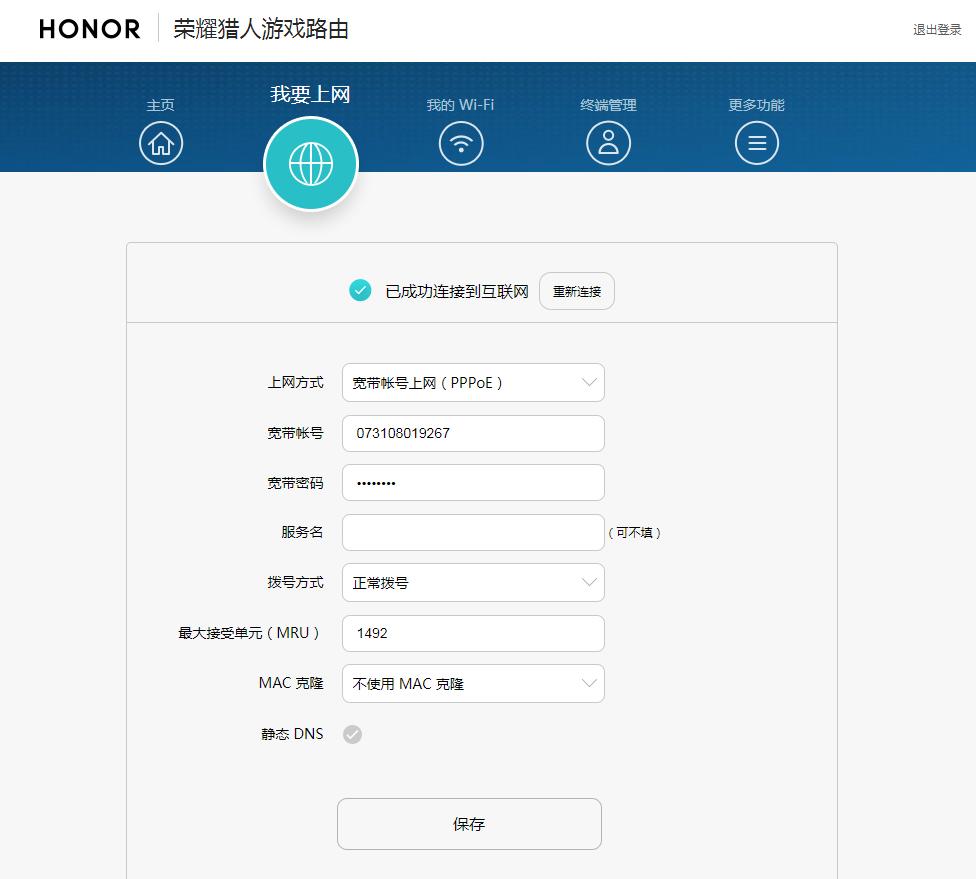Click the HONOR logo
The image size is (976, 879).
point(88,29)
